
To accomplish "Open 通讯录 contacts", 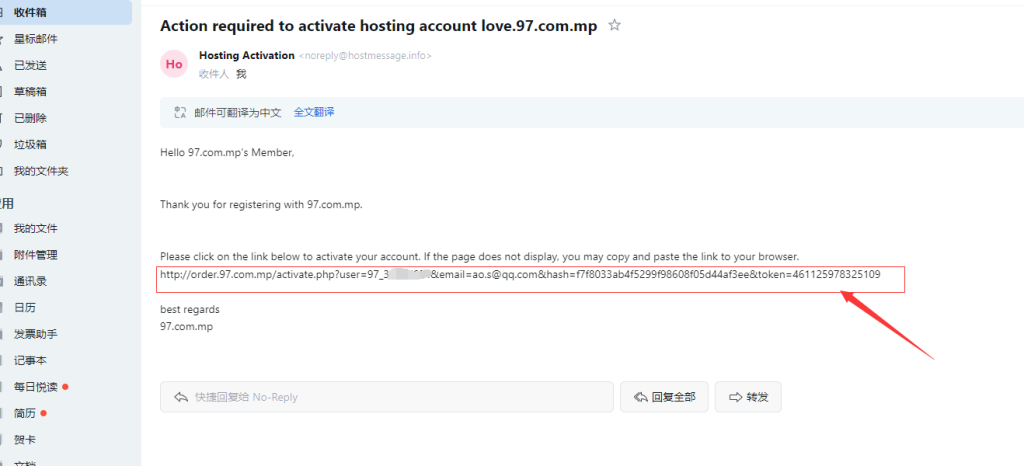I will [x=30, y=282].
